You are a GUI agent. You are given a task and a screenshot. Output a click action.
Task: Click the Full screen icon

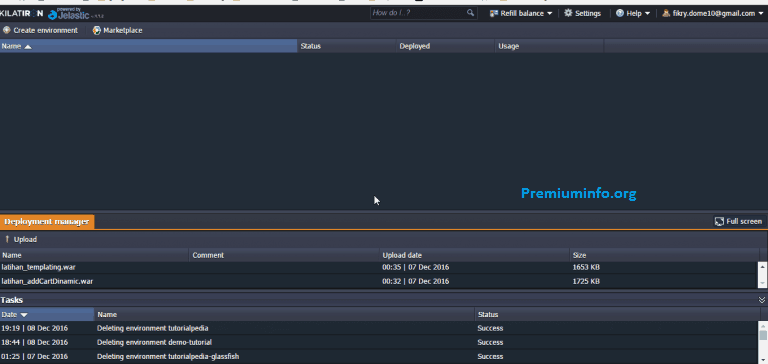pyautogui.click(x=719, y=221)
